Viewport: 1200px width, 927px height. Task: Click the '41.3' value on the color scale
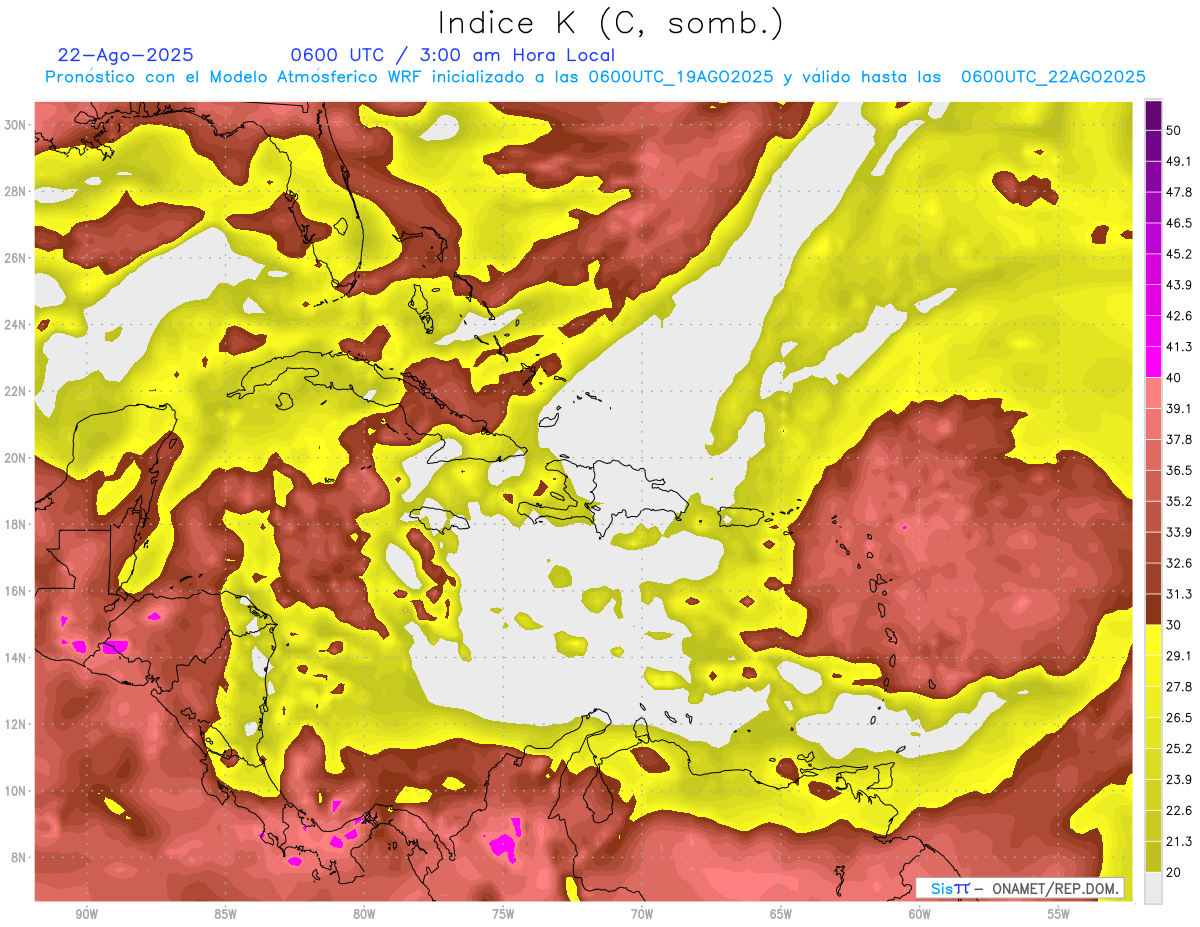coord(1179,348)
